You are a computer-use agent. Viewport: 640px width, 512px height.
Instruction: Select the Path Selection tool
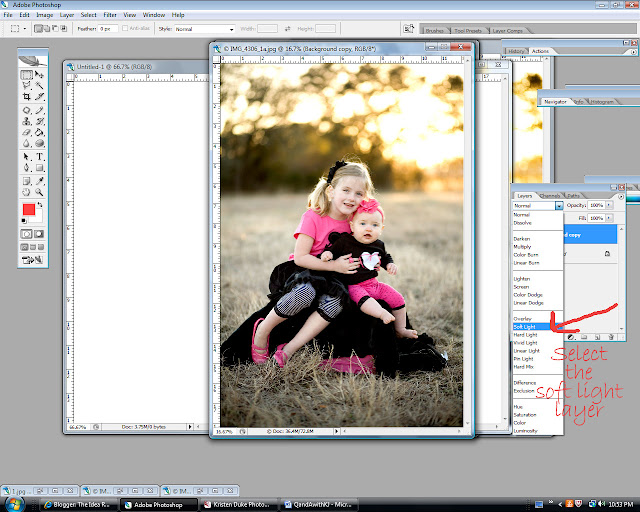27,156
